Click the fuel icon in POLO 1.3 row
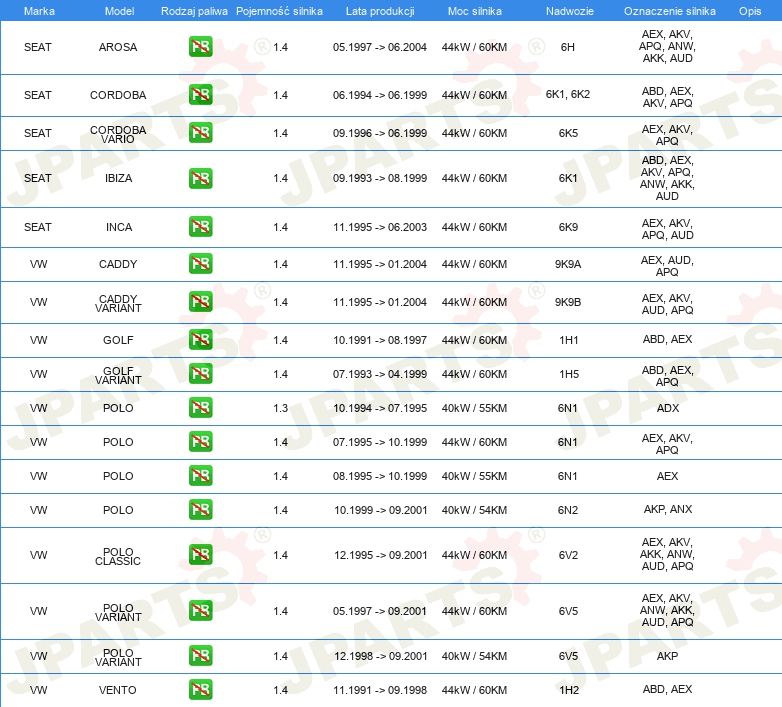 [x=200, y=407]
